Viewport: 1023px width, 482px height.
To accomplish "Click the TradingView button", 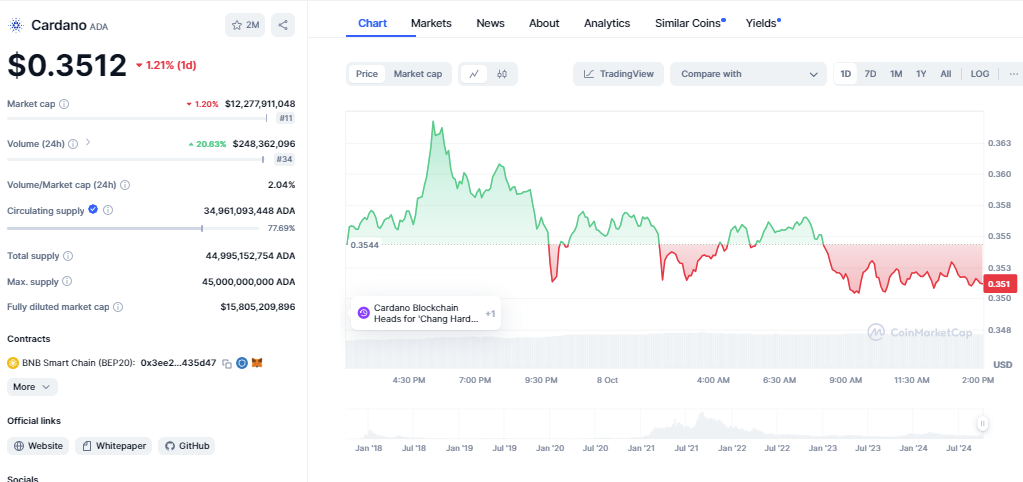I will coord(618,74).
